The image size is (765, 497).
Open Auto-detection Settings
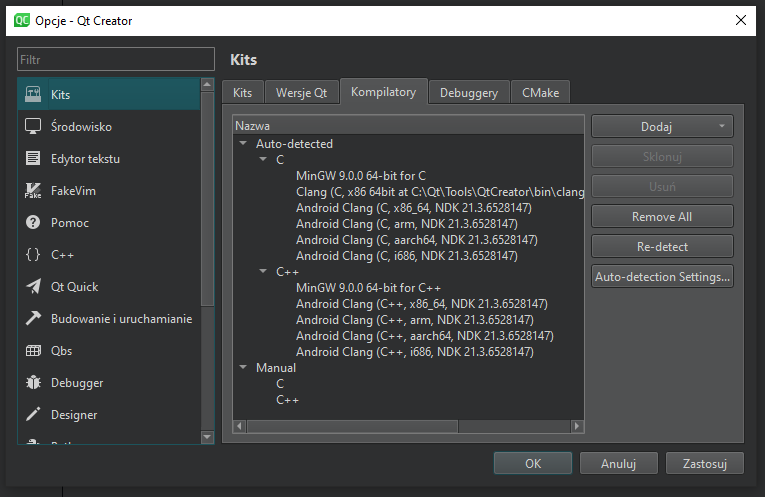tap(662, 277)
